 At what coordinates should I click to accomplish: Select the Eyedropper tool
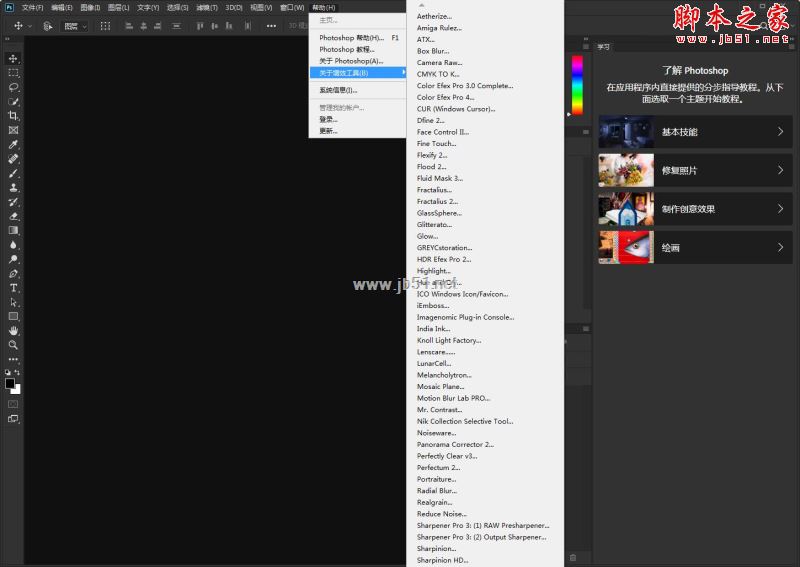[x=13, y=144]
